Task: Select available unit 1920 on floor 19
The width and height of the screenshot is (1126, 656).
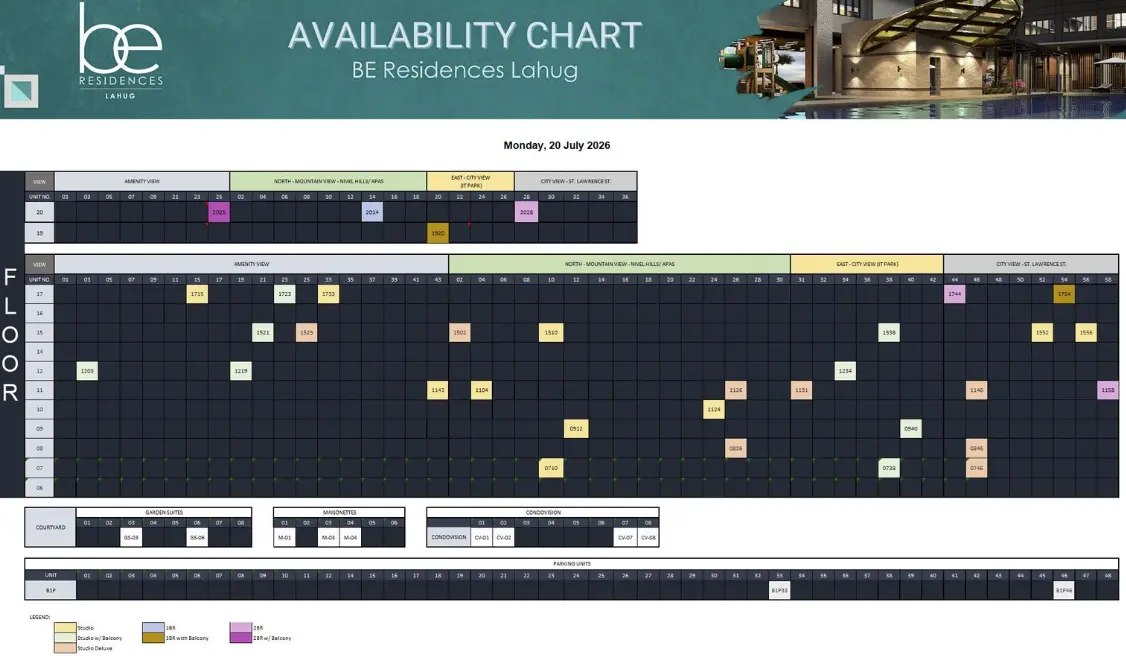Action: tap(438, 233)
